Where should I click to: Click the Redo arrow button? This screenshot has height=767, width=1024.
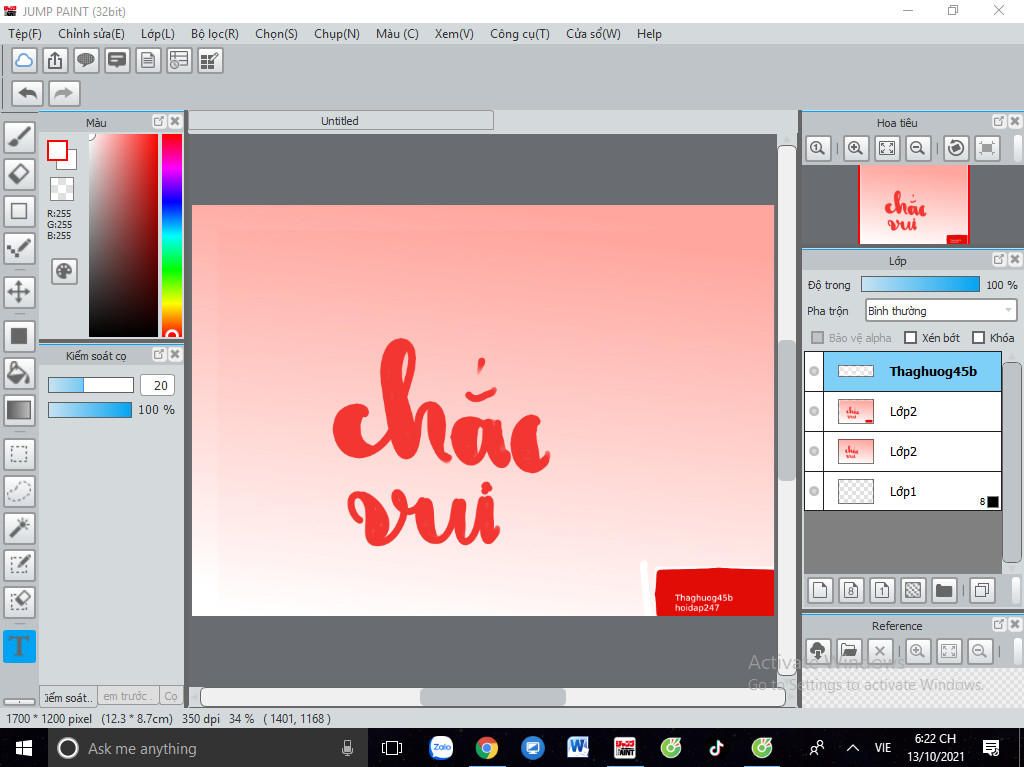point(62,92)
